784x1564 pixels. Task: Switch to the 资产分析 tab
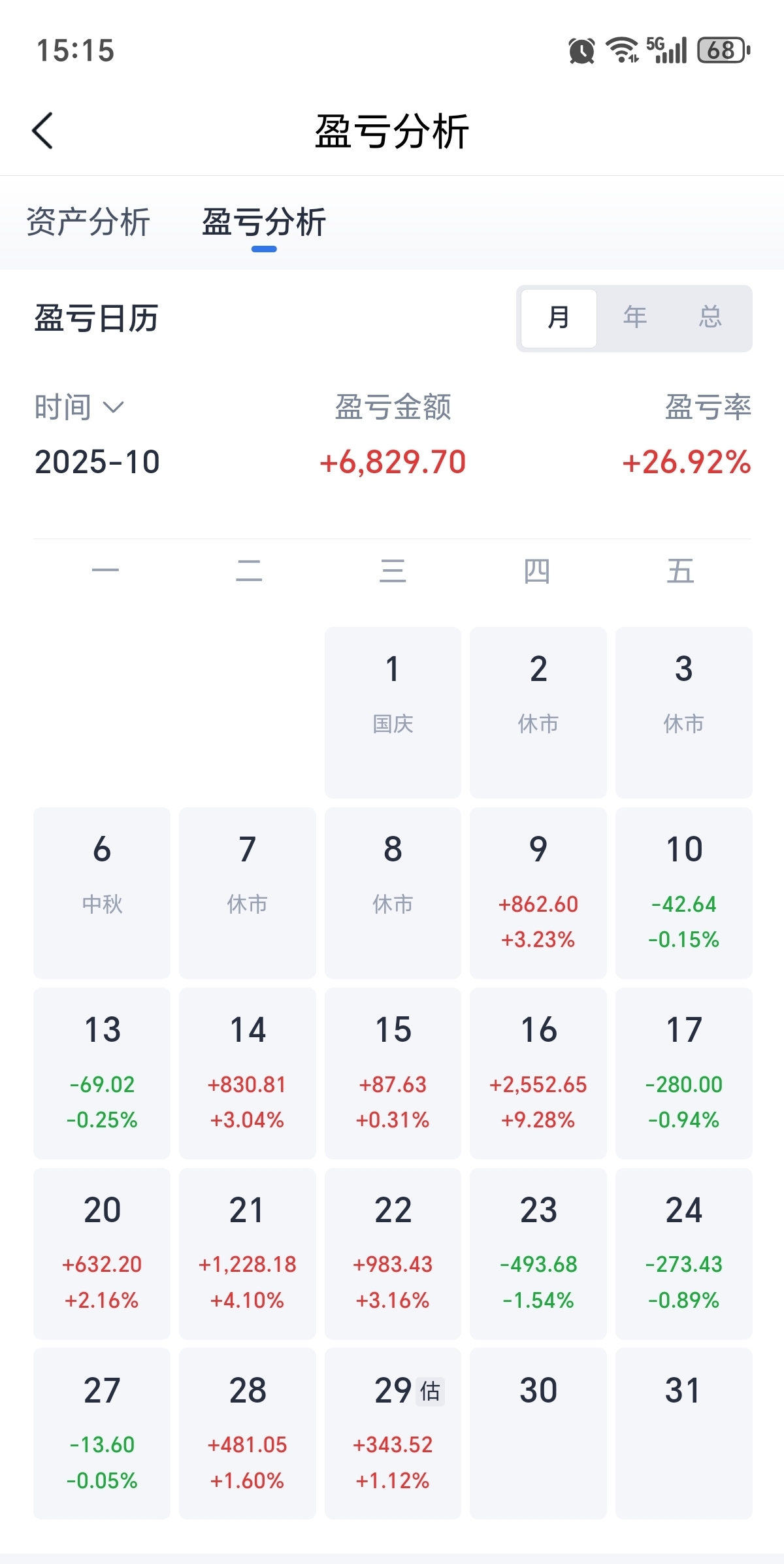point(88,222)
